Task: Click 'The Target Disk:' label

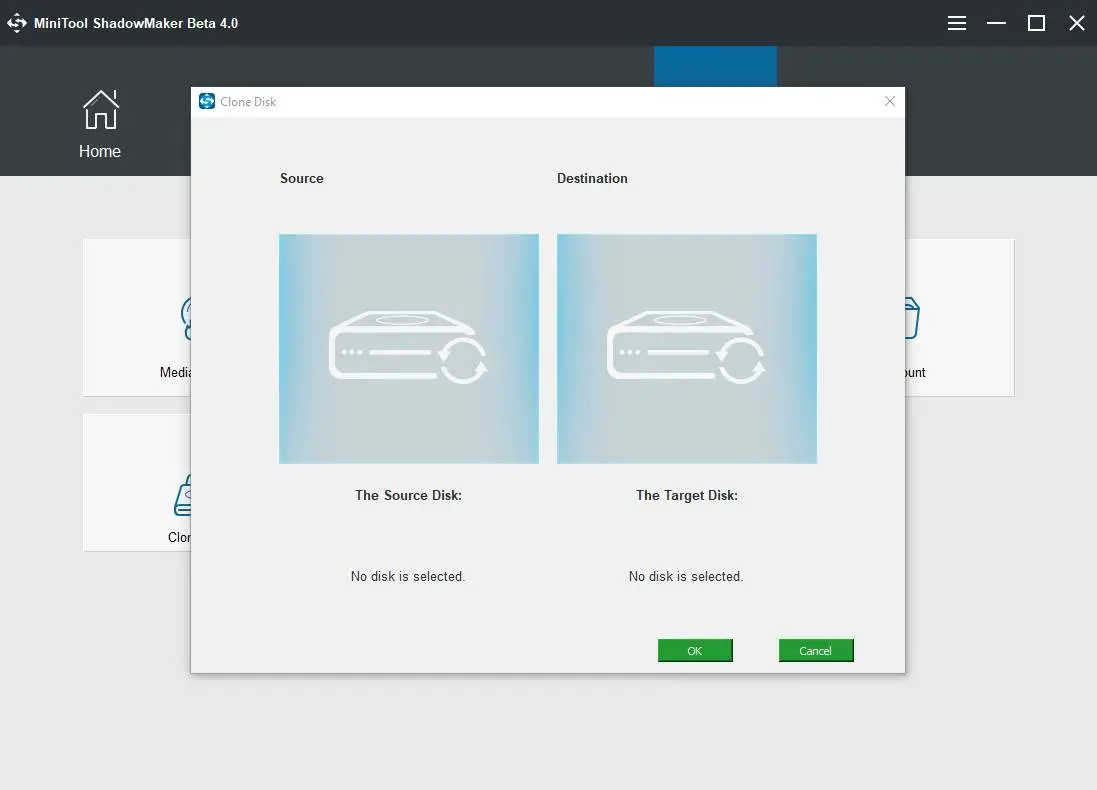Action: coord(687,495)
